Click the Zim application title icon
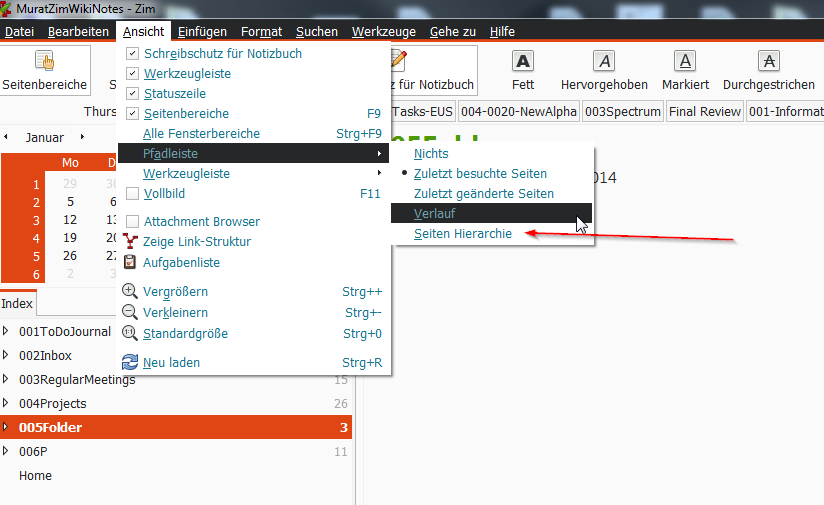The image size is (824, 505). [6, 8]
